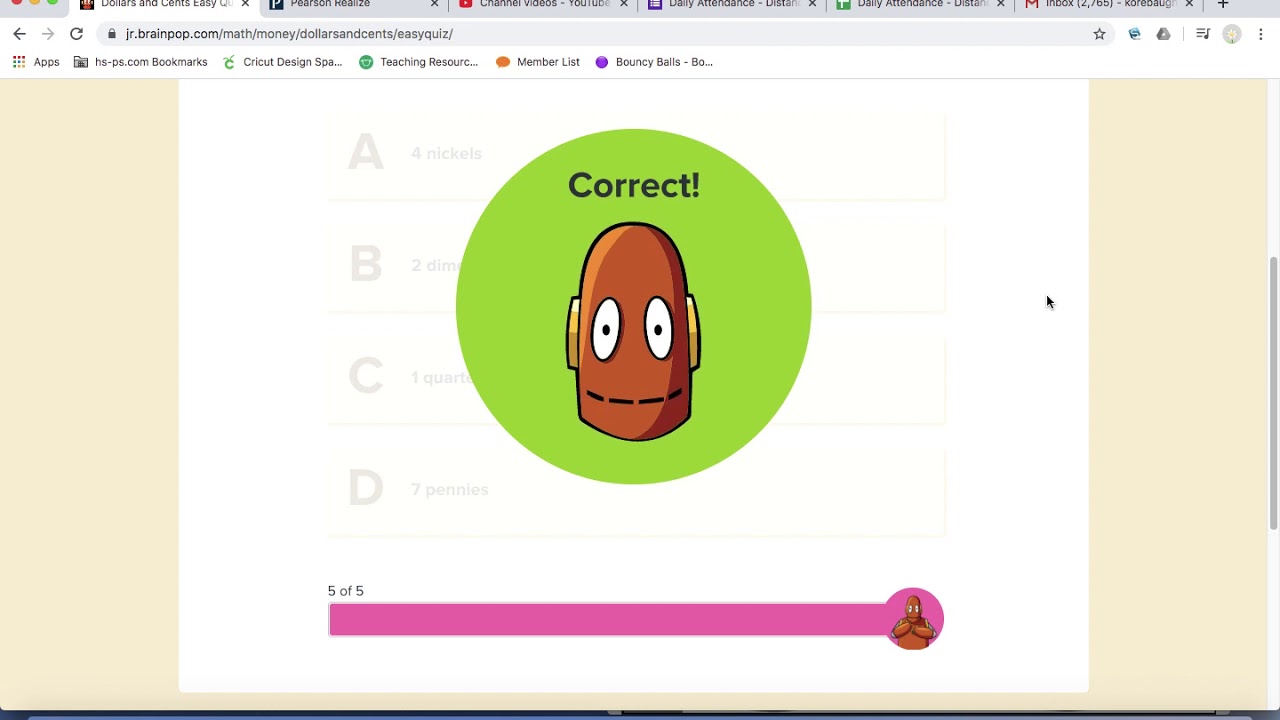The image size is (1280, 720).
Task: Close the Pearson Realize tab
Action: pos(435,4)
